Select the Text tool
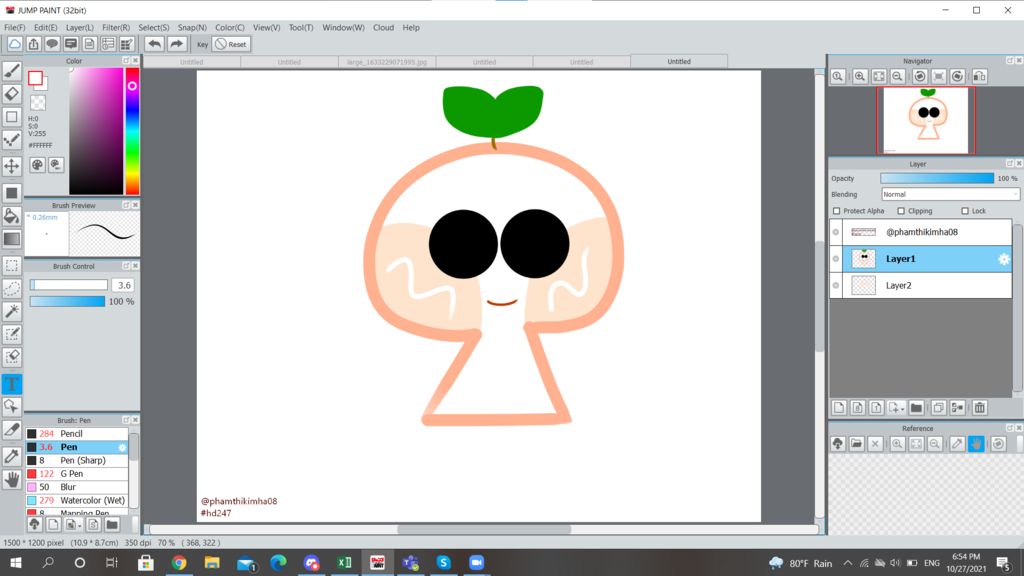Screen dimensions: 1024x576 [12, 384]
